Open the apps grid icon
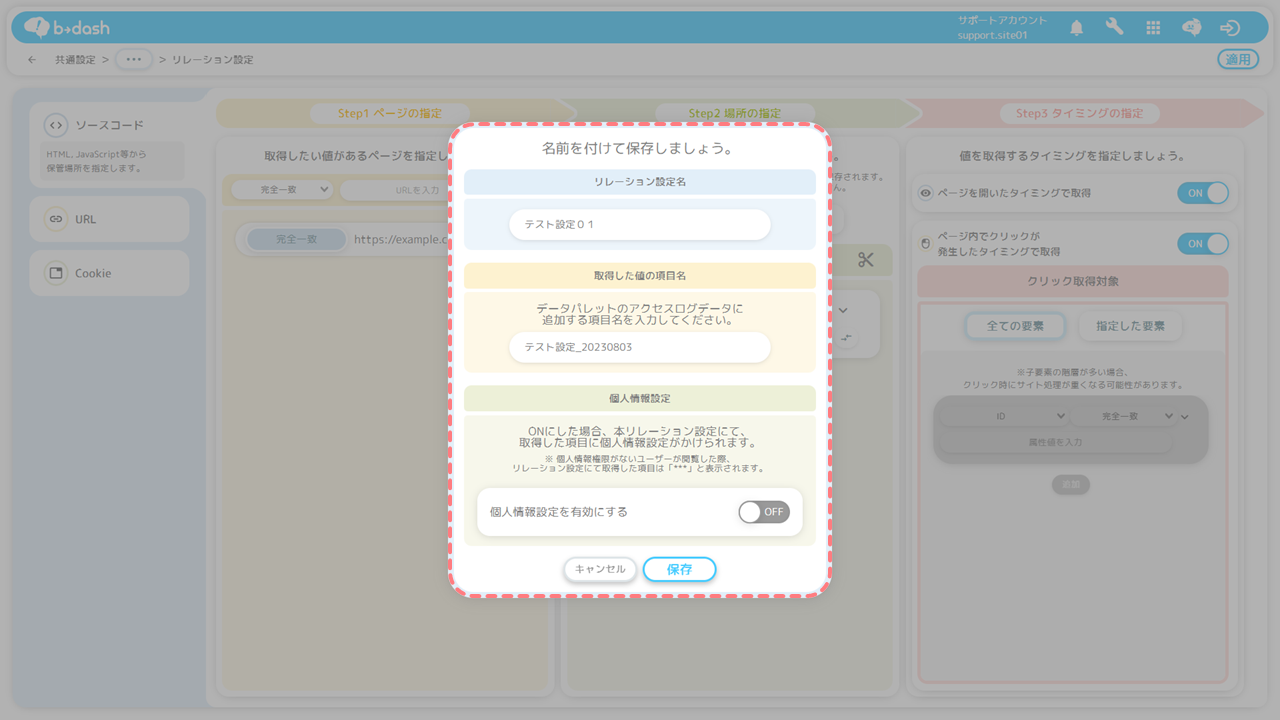 tap(1153, 28)
